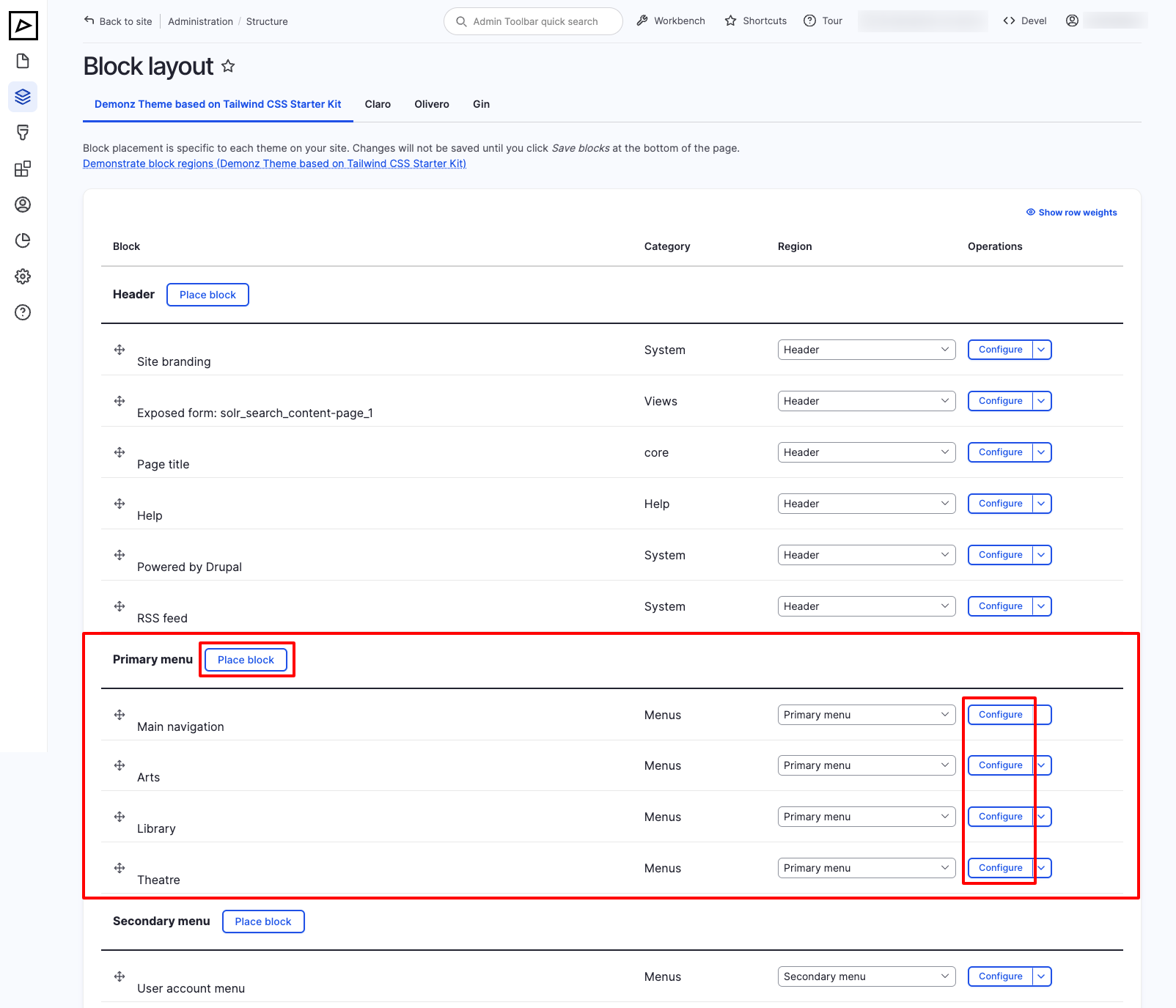1176x1008 pixels.
Task: Switch to the Olivero theme tab
Action: click(x=431, y=104)
